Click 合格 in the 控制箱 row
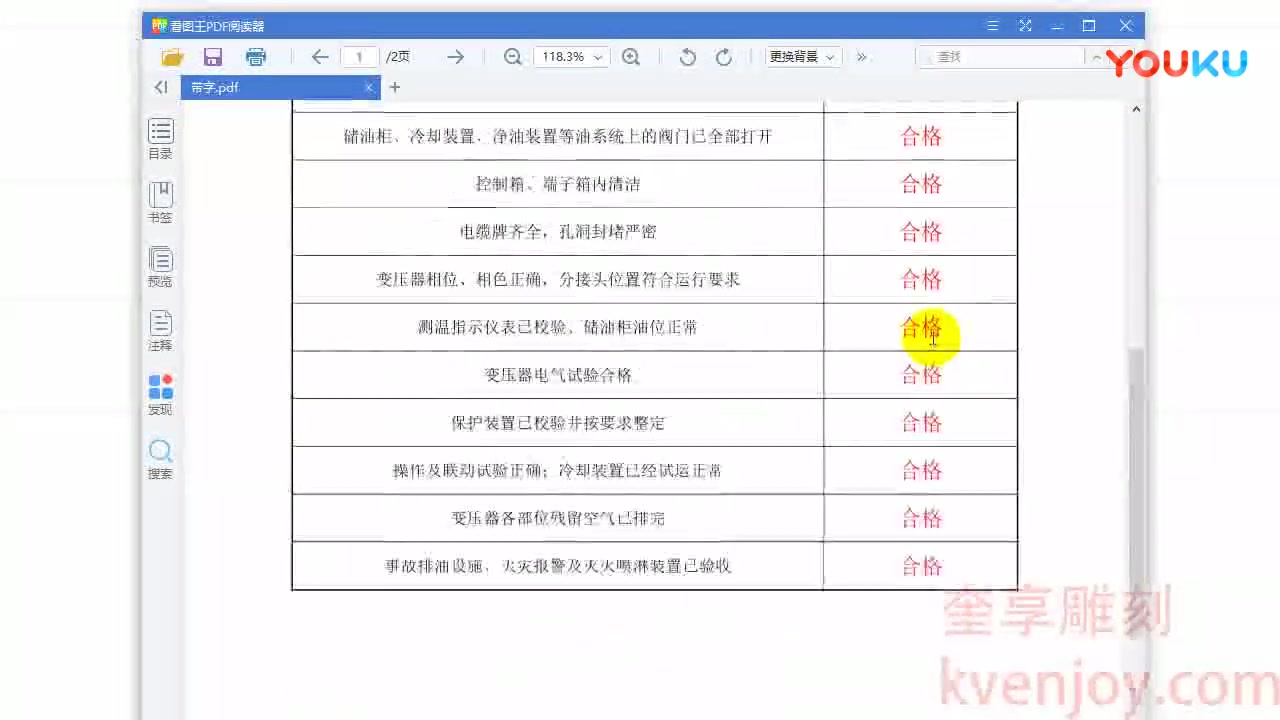Image resolution: width=1280 pixels, height=720 pixels. (921, 184)
